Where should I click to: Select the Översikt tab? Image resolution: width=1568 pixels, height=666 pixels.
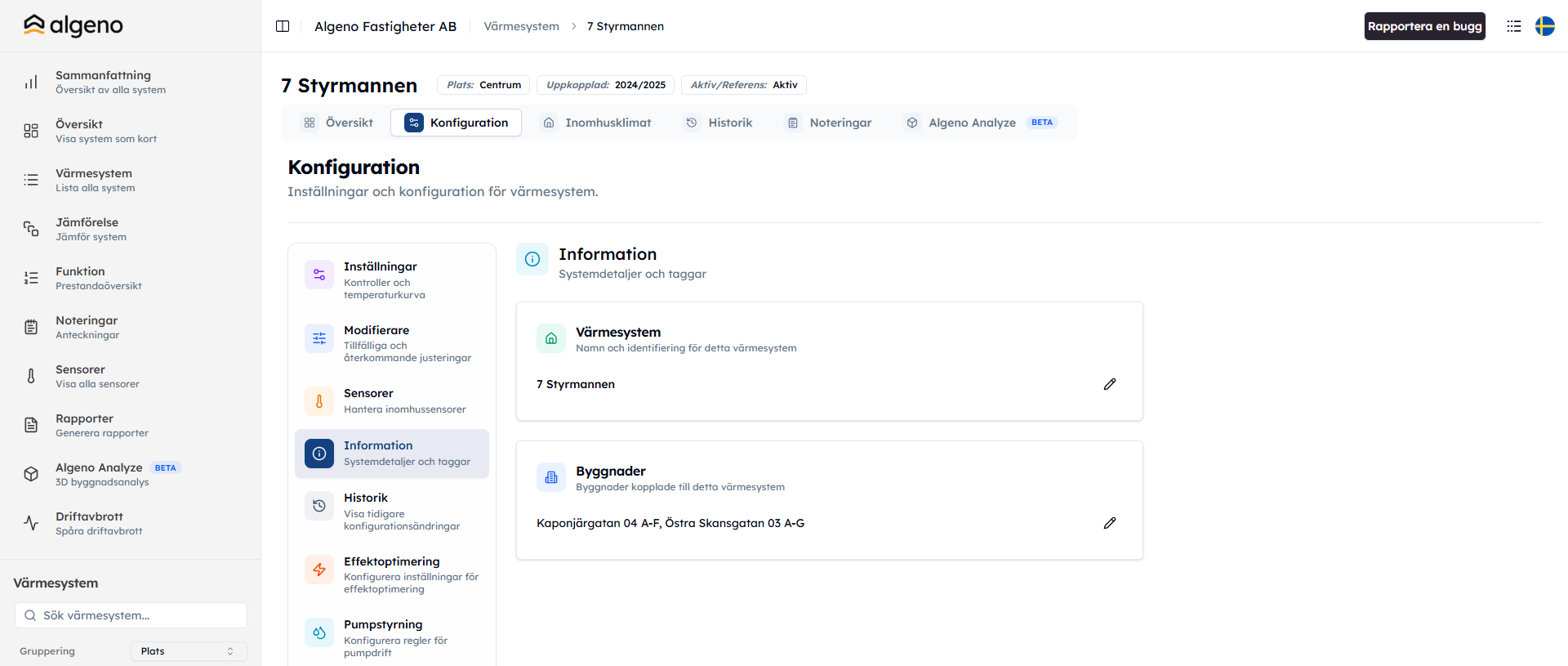point(338,123)
